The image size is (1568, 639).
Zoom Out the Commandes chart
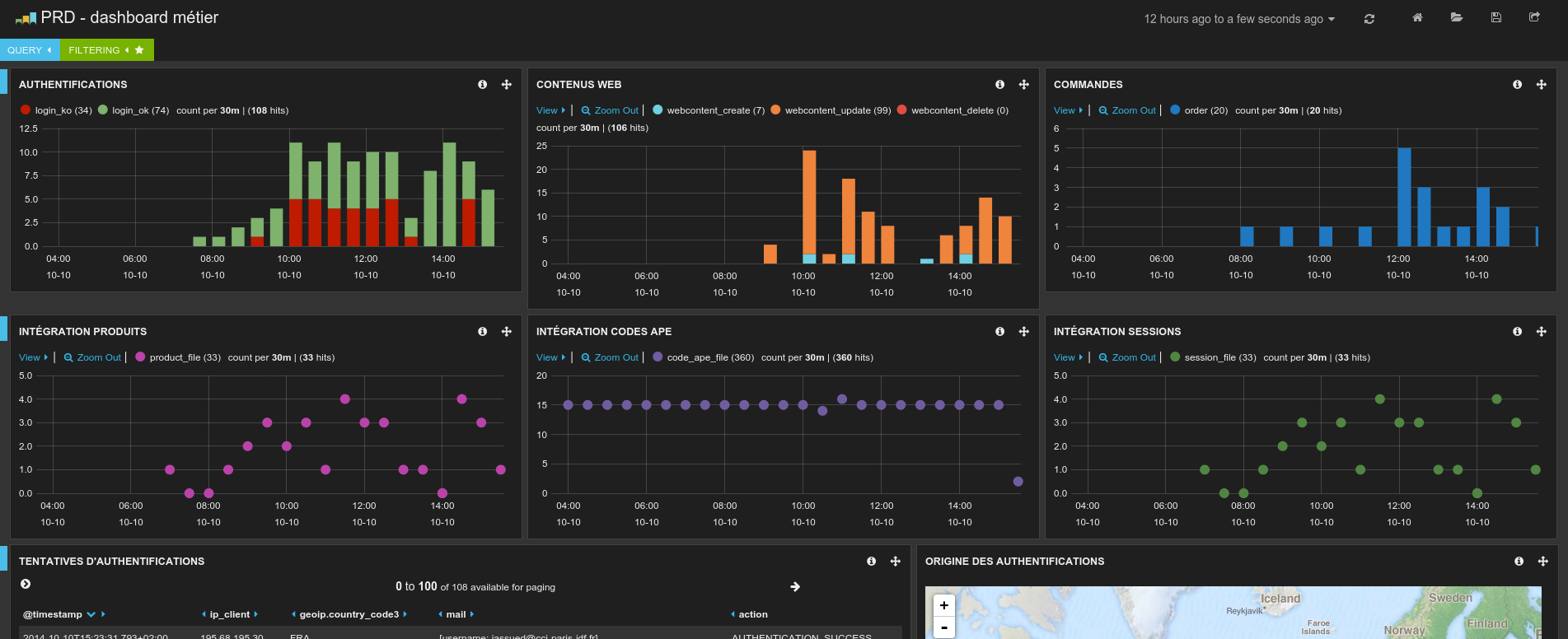(1127, 110)
